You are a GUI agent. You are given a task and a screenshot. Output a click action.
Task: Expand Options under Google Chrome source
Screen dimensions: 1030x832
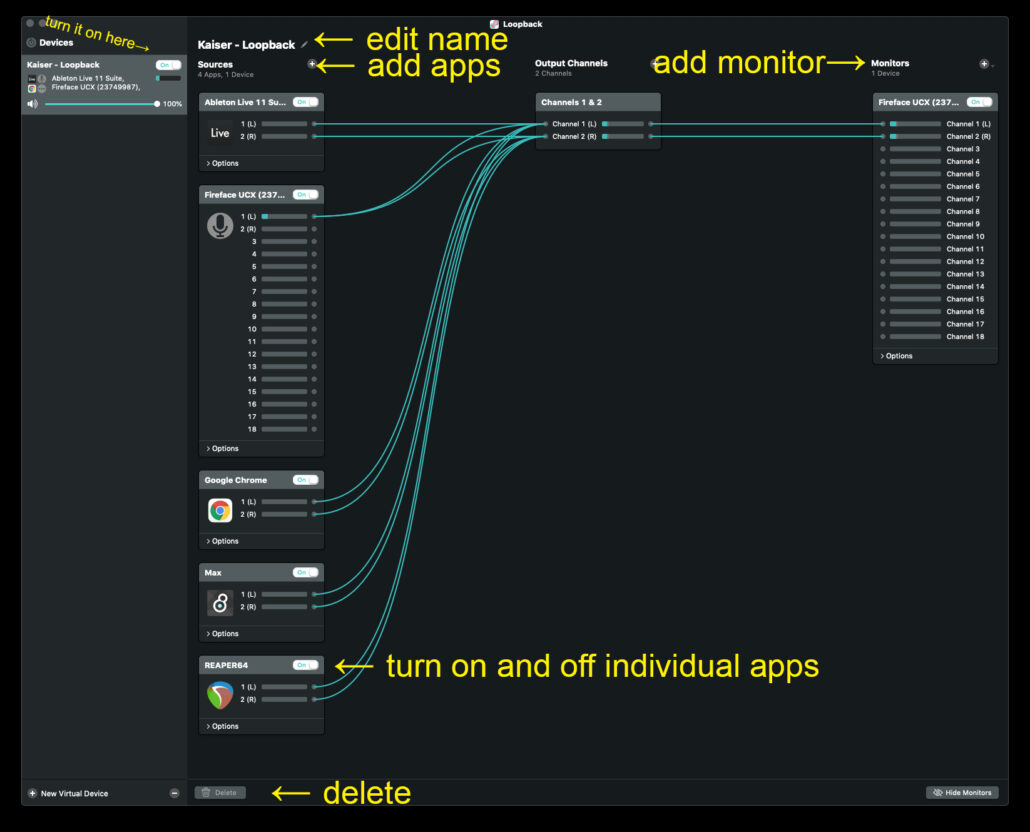(x=222, y=541)
